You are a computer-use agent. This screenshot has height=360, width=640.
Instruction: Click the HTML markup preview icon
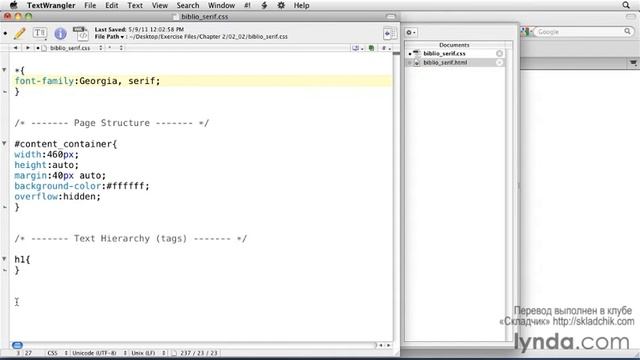[80, 33]
